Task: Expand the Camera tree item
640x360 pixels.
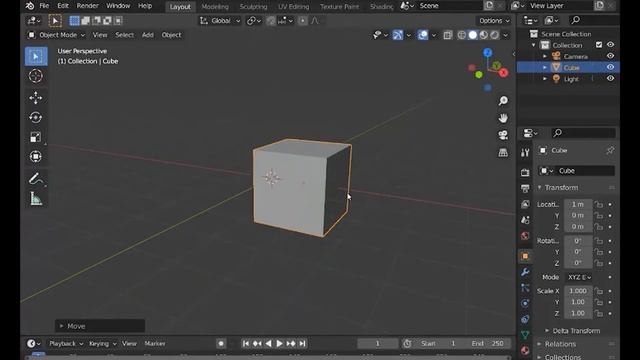Action: tap(545, 56)
